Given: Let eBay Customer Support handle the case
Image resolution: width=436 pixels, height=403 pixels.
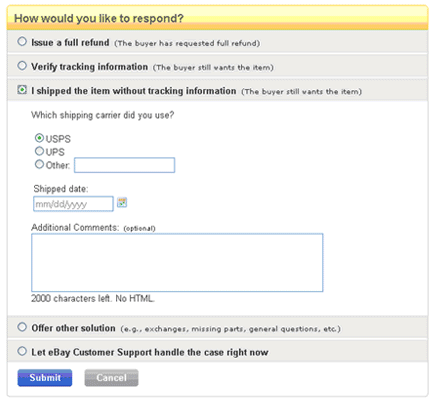Looking at the screenshot, I should (x=22, y=351).
